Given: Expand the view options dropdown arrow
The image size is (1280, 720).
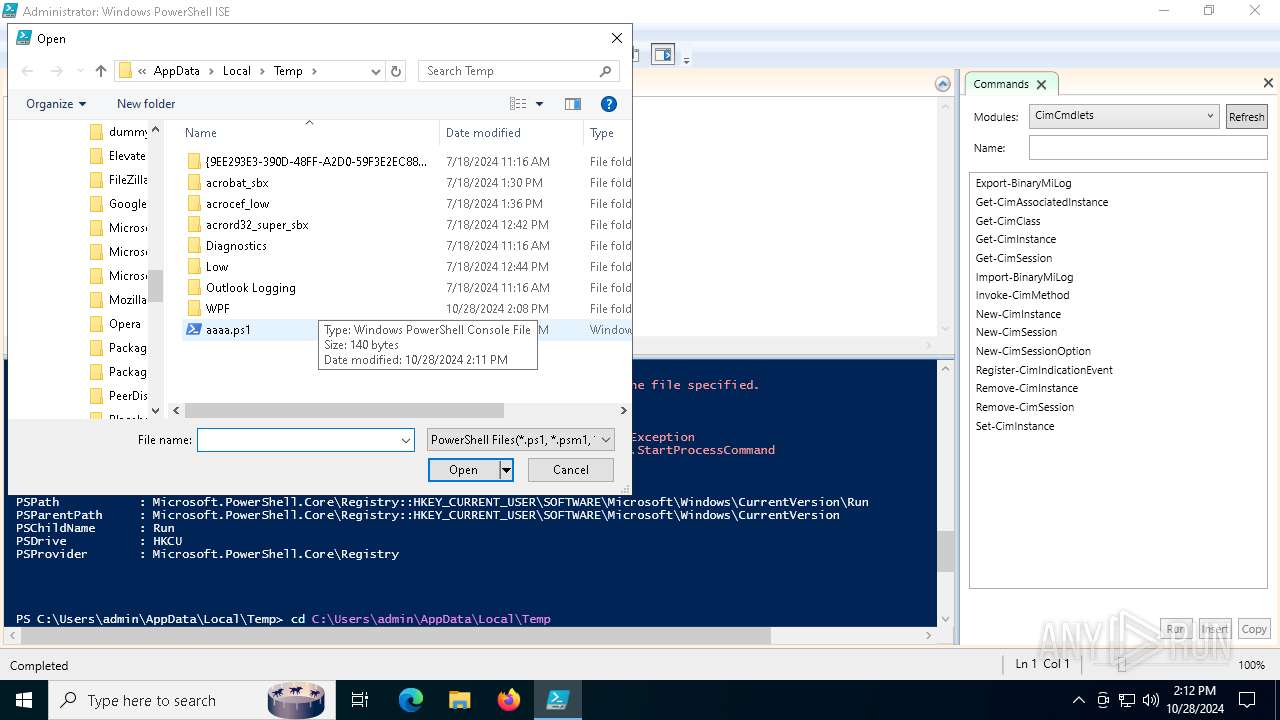Looking at the screenshot, I should point(540,104).
